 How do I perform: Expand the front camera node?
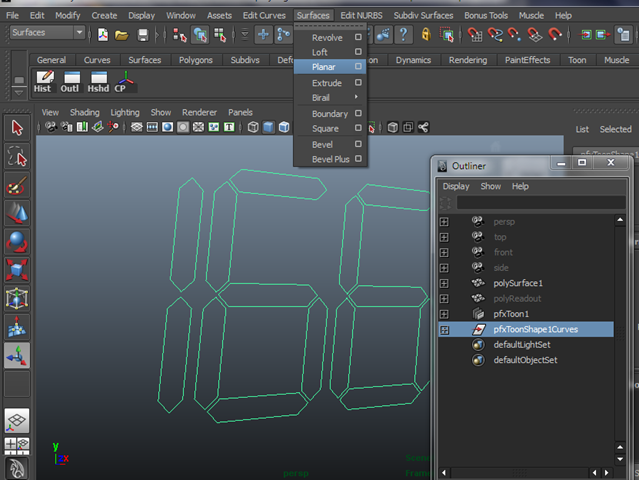coord(444,253)
